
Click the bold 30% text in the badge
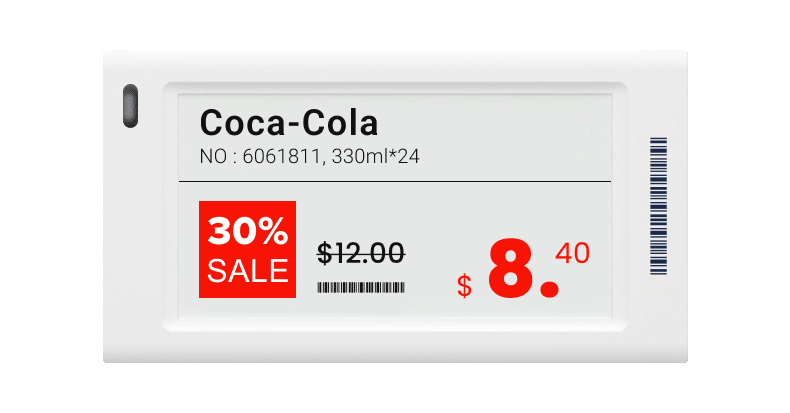(247, 233)
